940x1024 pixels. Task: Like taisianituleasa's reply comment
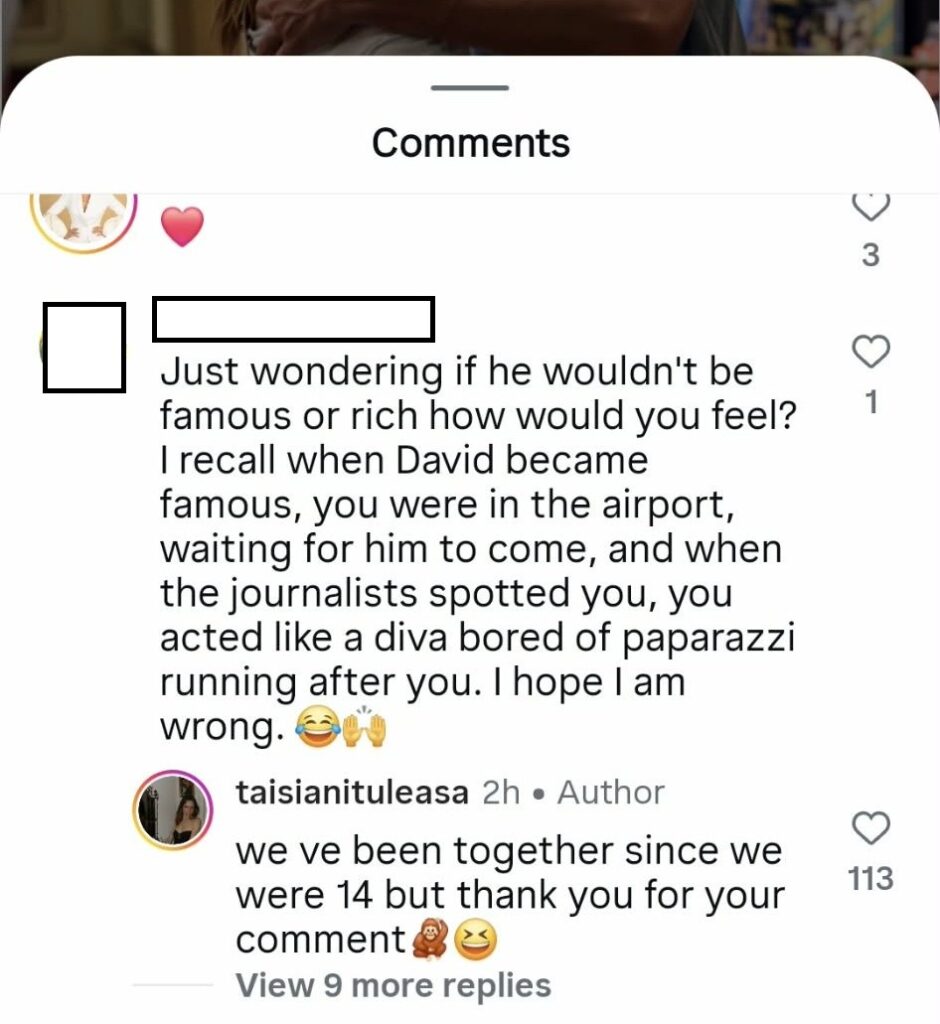(871, 828)
